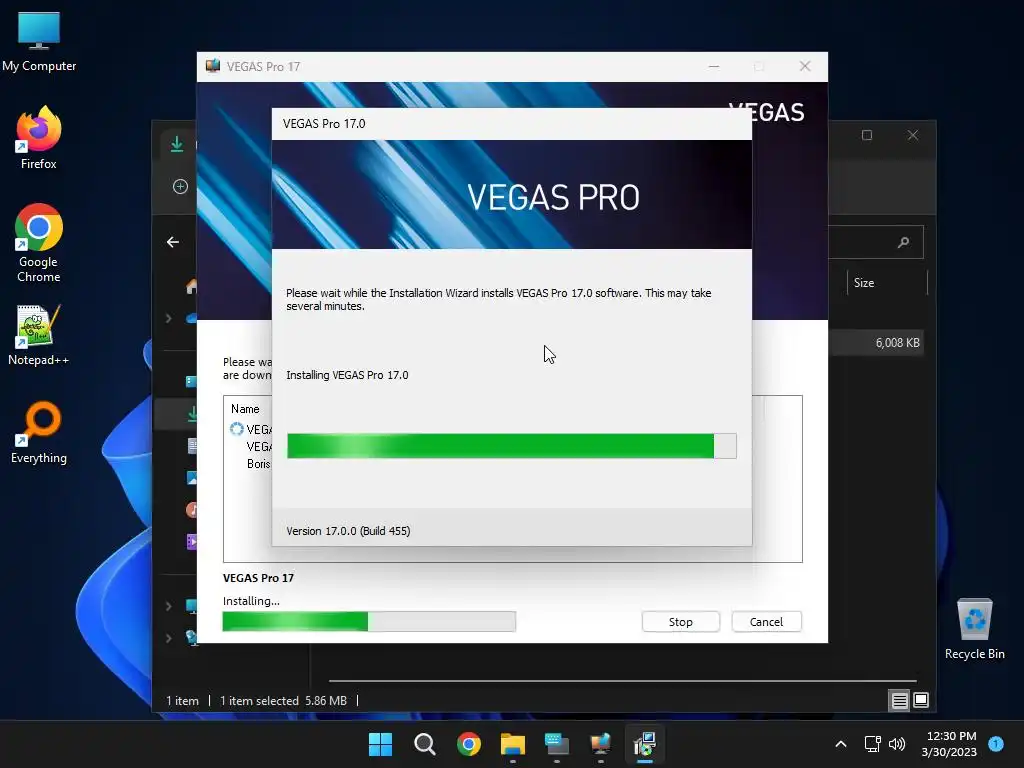Expand the first navigation pane chevron in File Explorer

pyautogui.click(x=168, y=318)
